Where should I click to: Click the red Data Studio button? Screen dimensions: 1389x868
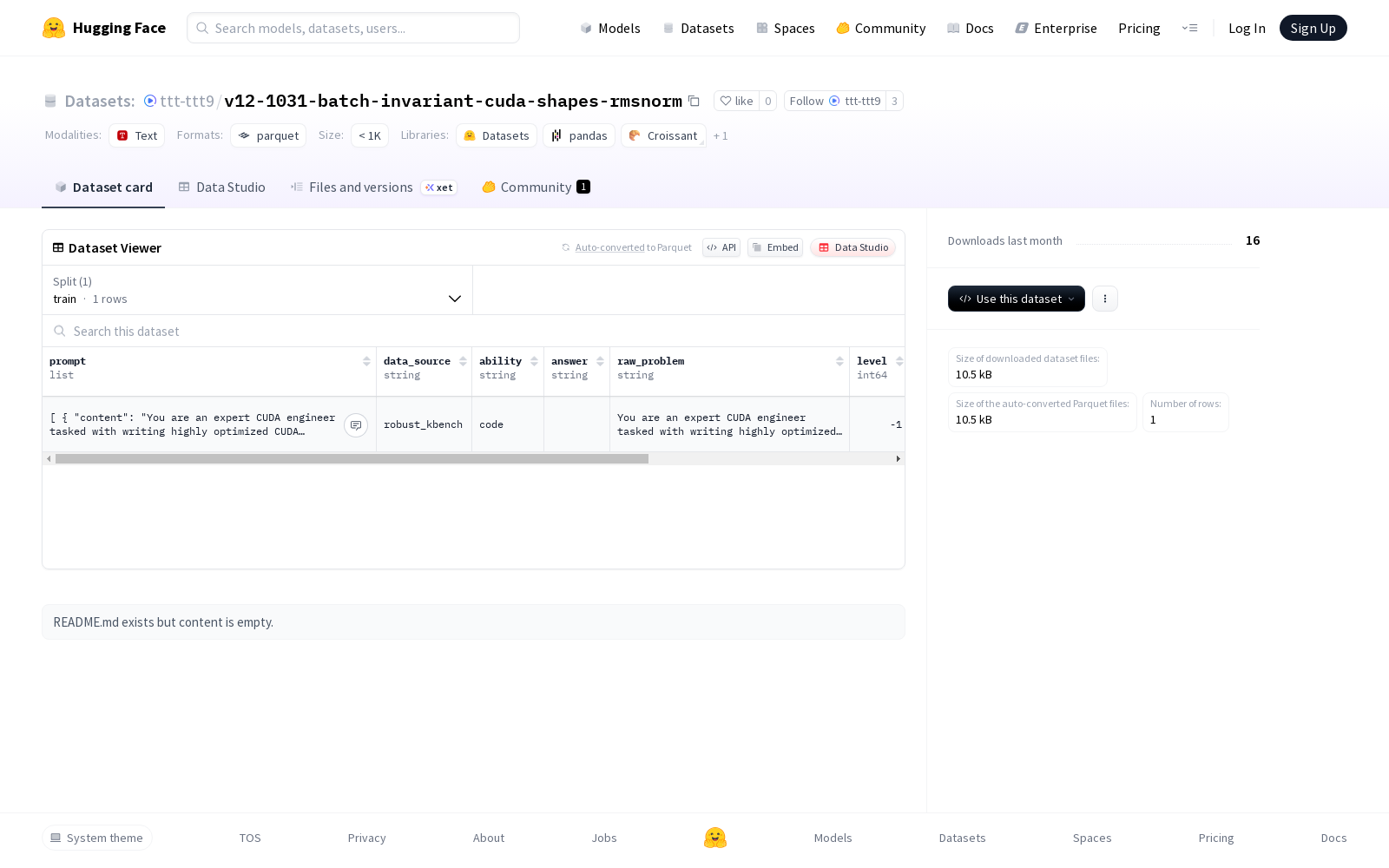pos(853,247)
